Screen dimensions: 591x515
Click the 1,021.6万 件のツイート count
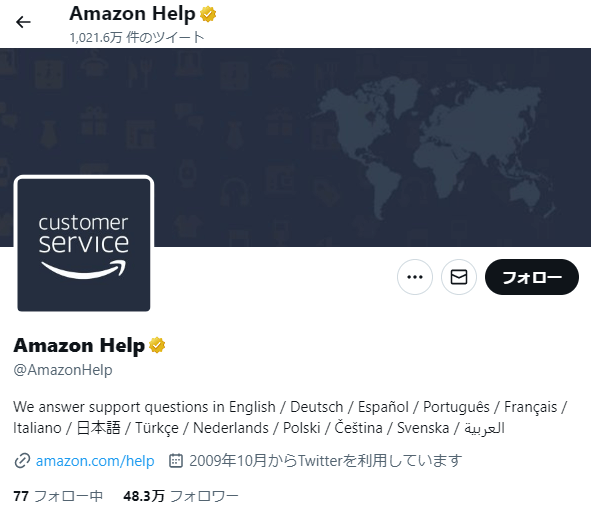[137, 37]
